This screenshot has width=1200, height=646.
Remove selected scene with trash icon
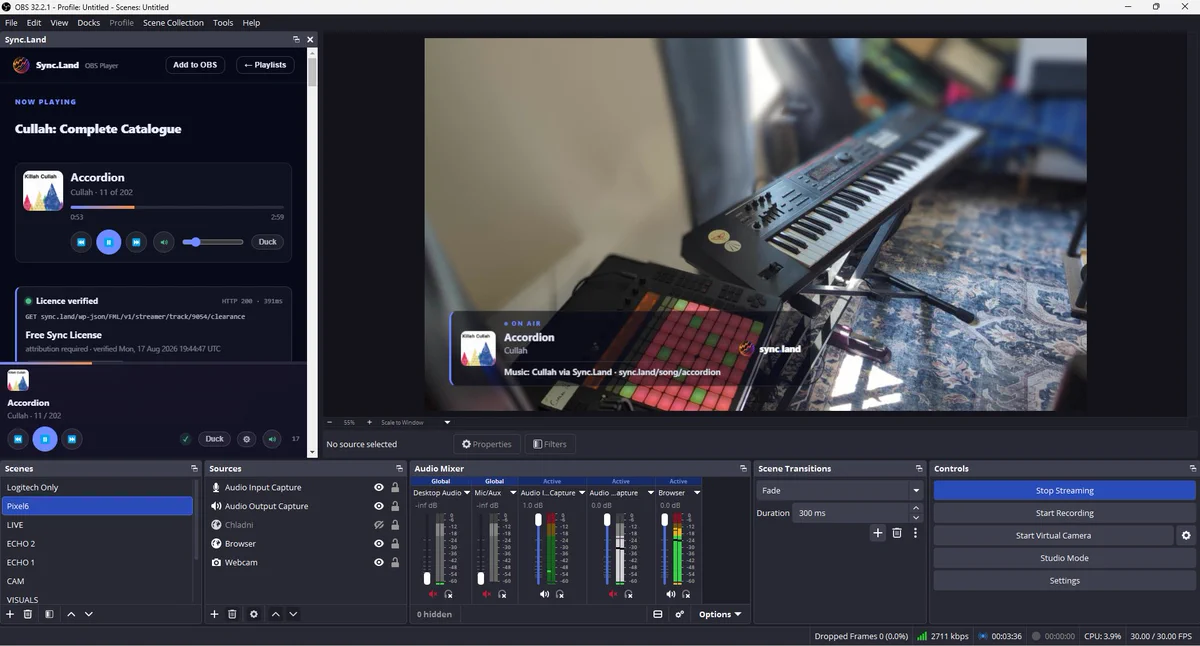click(x=28, y=614)
